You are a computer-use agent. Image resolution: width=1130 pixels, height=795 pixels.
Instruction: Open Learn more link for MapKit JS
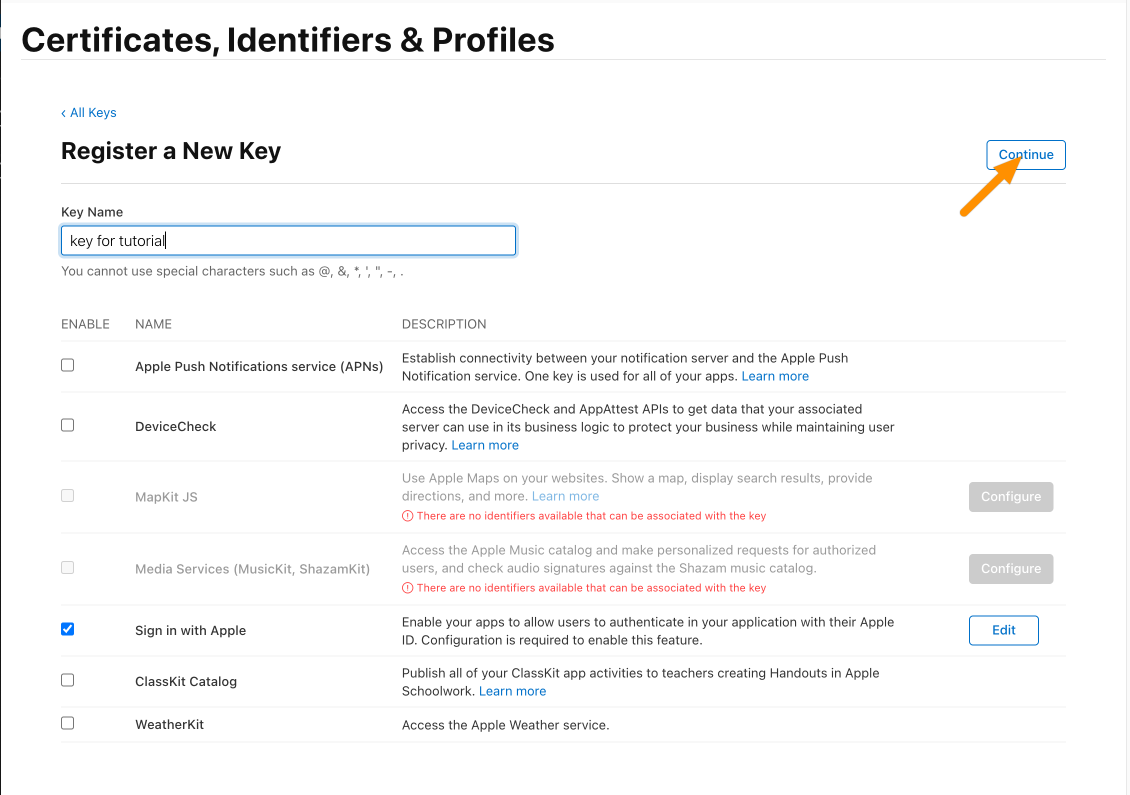click(x=565, y=496)
